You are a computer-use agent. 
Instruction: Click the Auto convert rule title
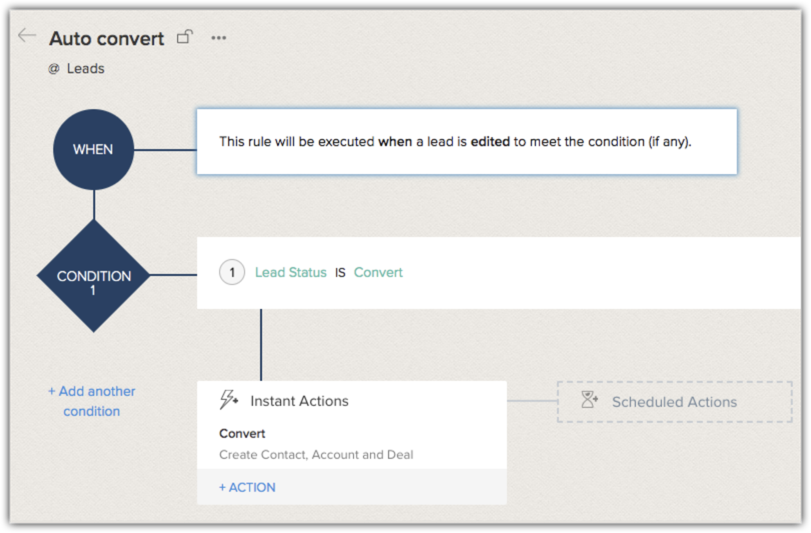(x=106, y=39)
